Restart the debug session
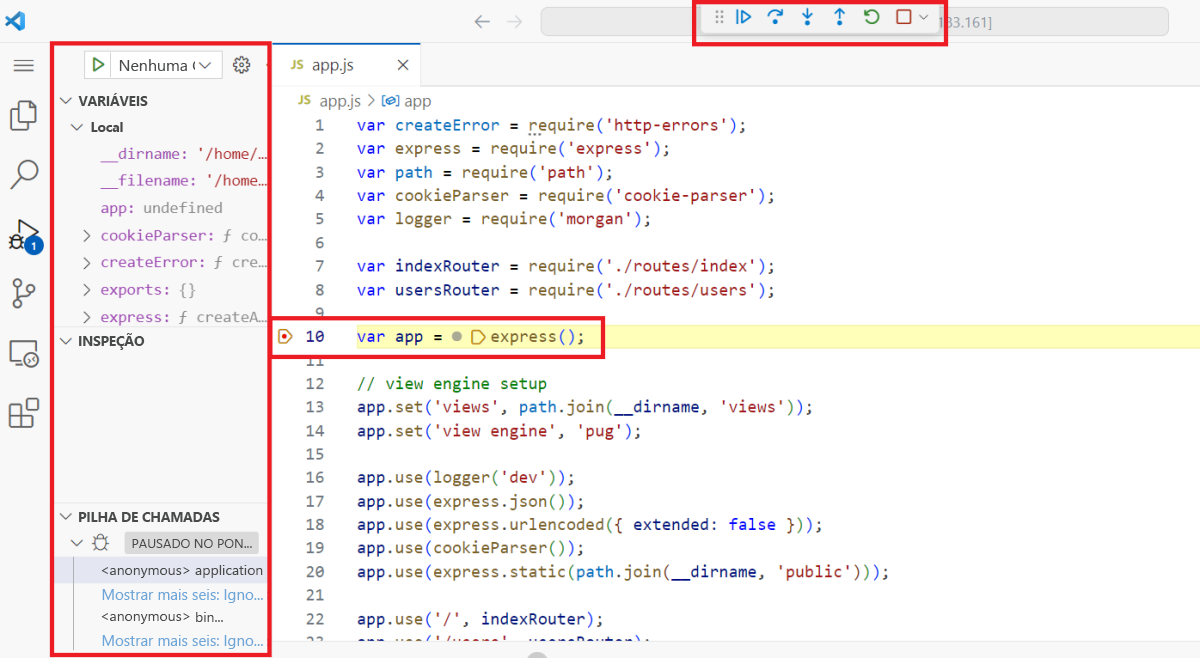 (871, 17)
